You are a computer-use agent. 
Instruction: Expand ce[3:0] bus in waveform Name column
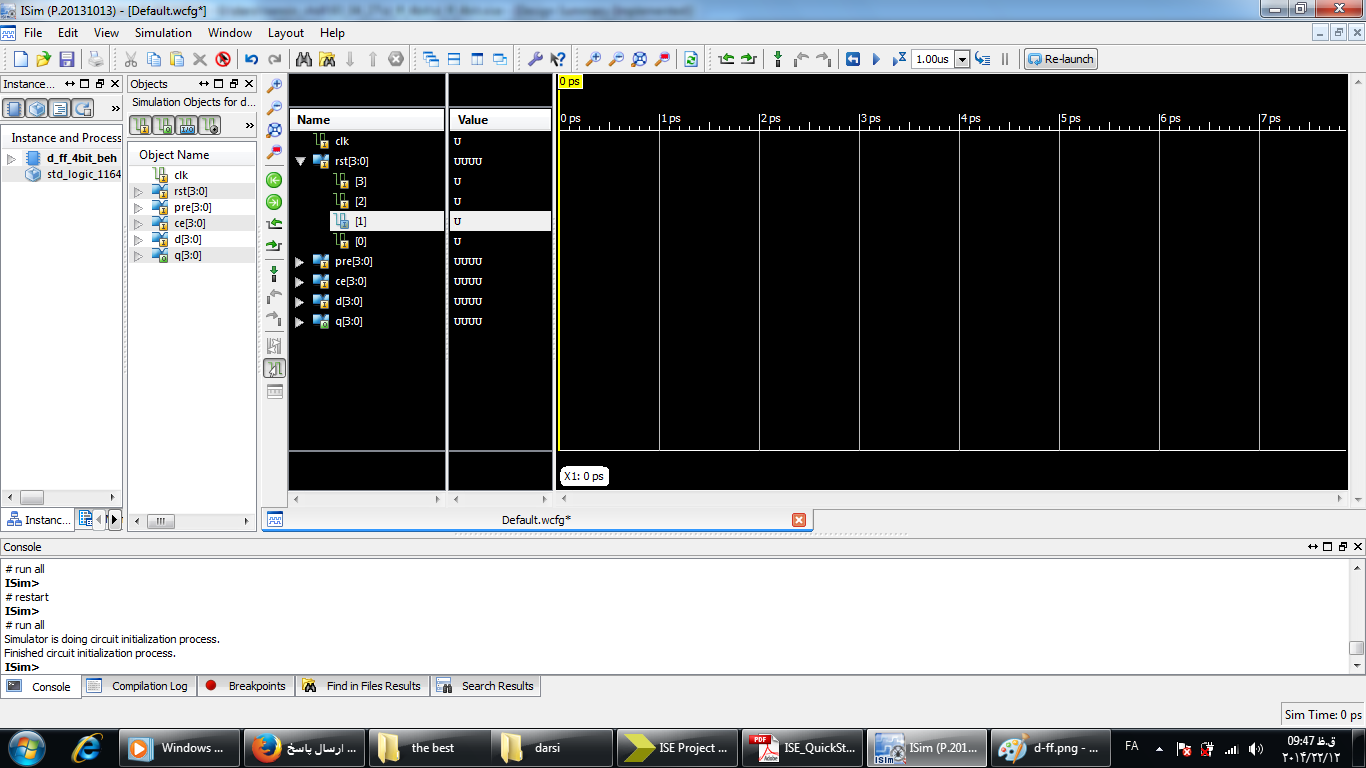coord(300,281)
